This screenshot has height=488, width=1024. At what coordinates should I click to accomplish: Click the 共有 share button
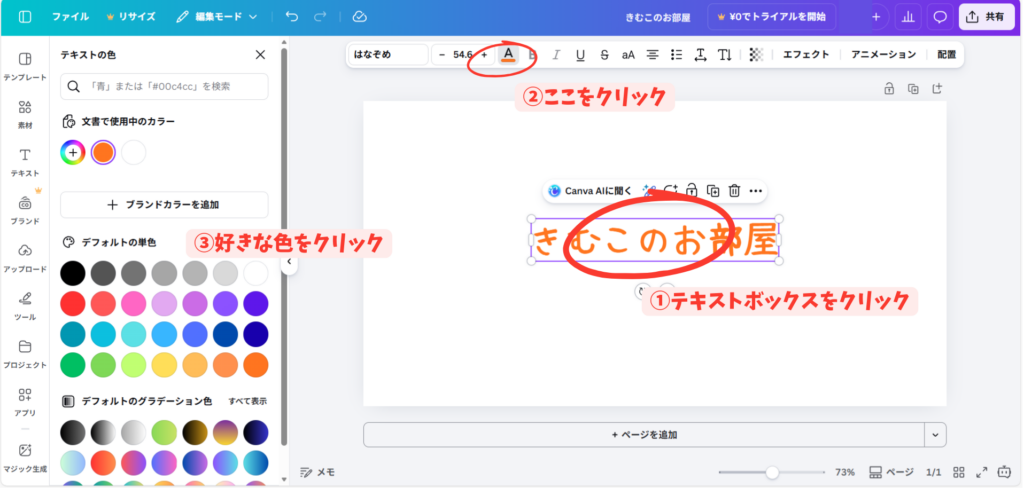[x=987, y=17]
